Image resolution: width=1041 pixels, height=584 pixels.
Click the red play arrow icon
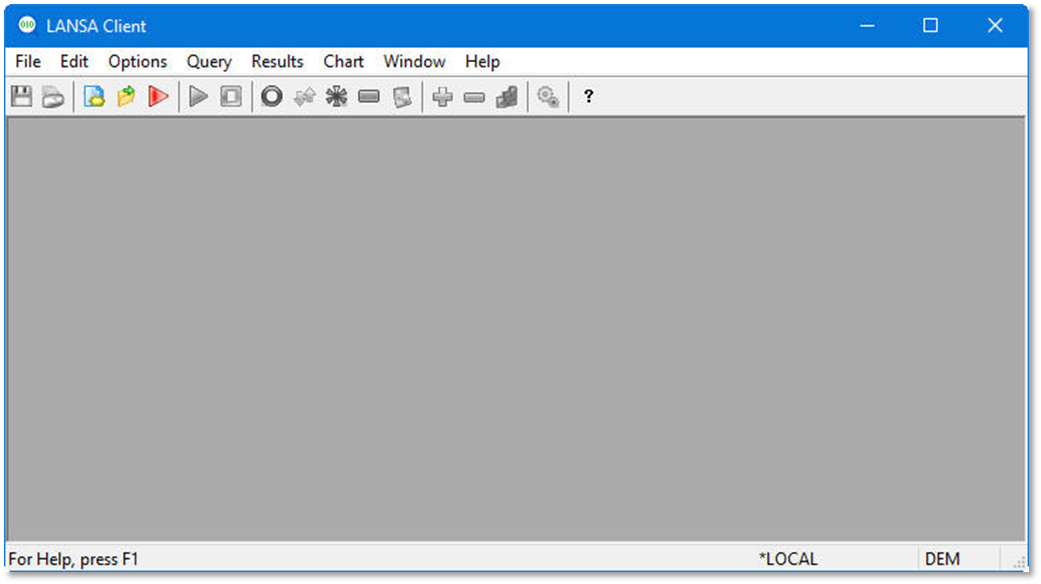(x=158, y=97)
